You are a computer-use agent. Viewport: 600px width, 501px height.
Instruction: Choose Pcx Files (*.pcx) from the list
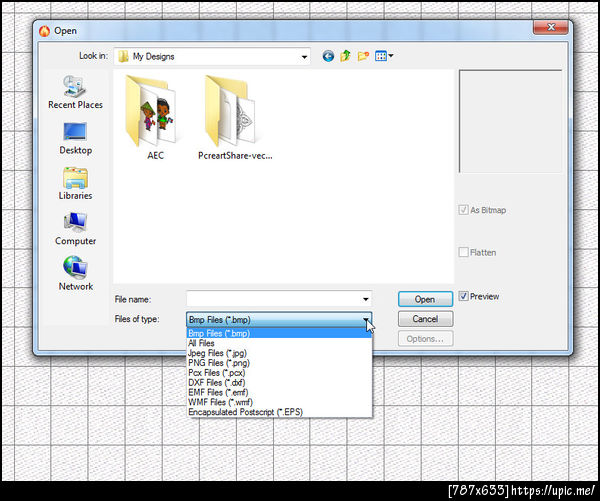point(279,373)
